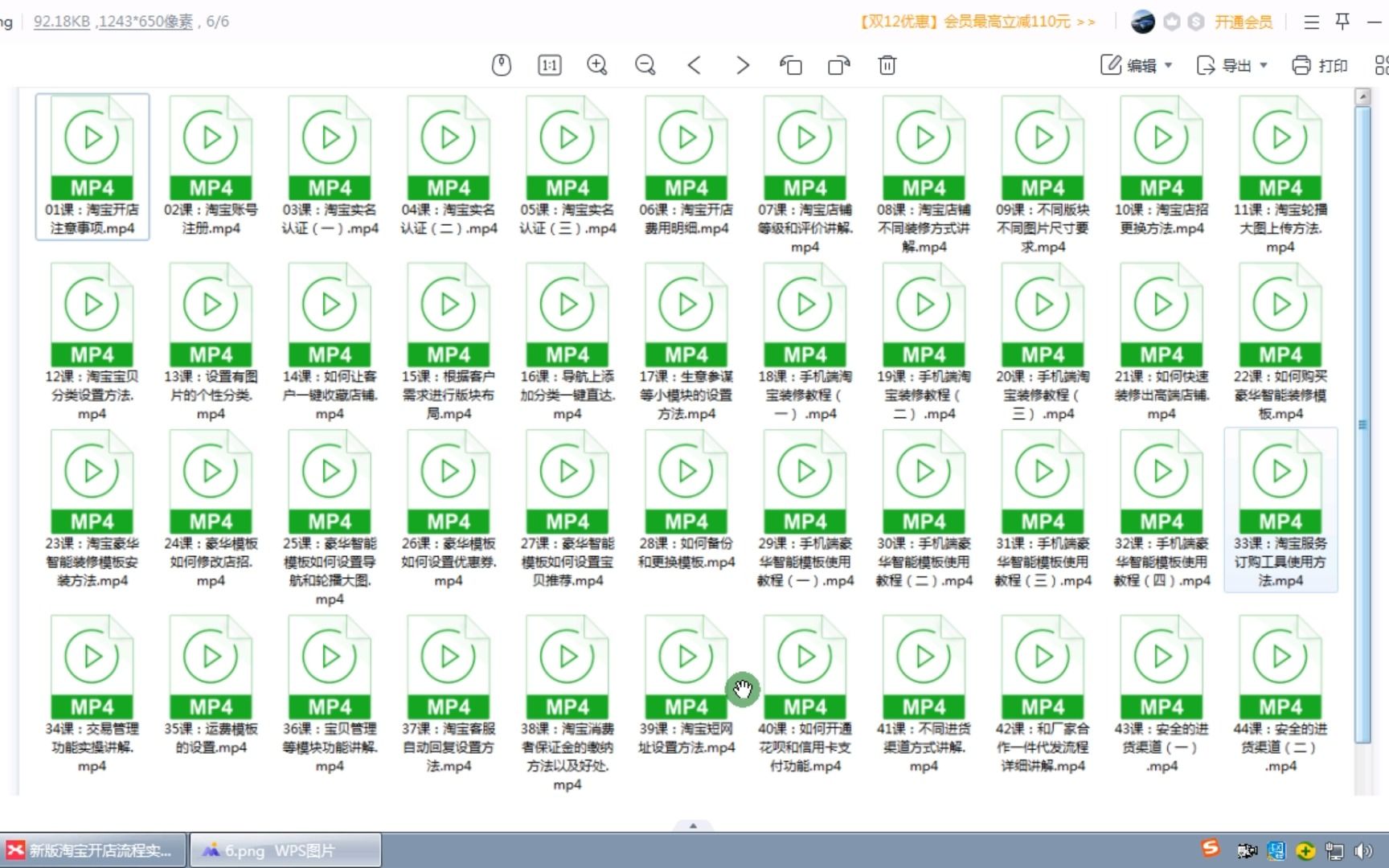Select the 15课:根据客户需求进行版块布局.mp4 file
The width and height of the screenshot is (1389, 868).
point(449,342)
